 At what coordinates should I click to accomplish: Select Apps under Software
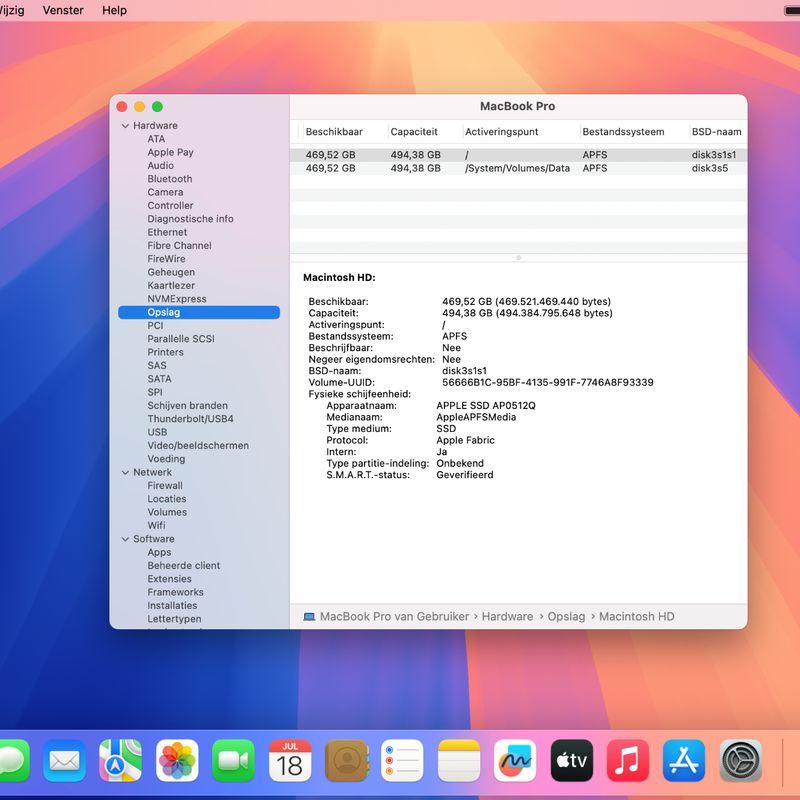(x=159, y=552)
